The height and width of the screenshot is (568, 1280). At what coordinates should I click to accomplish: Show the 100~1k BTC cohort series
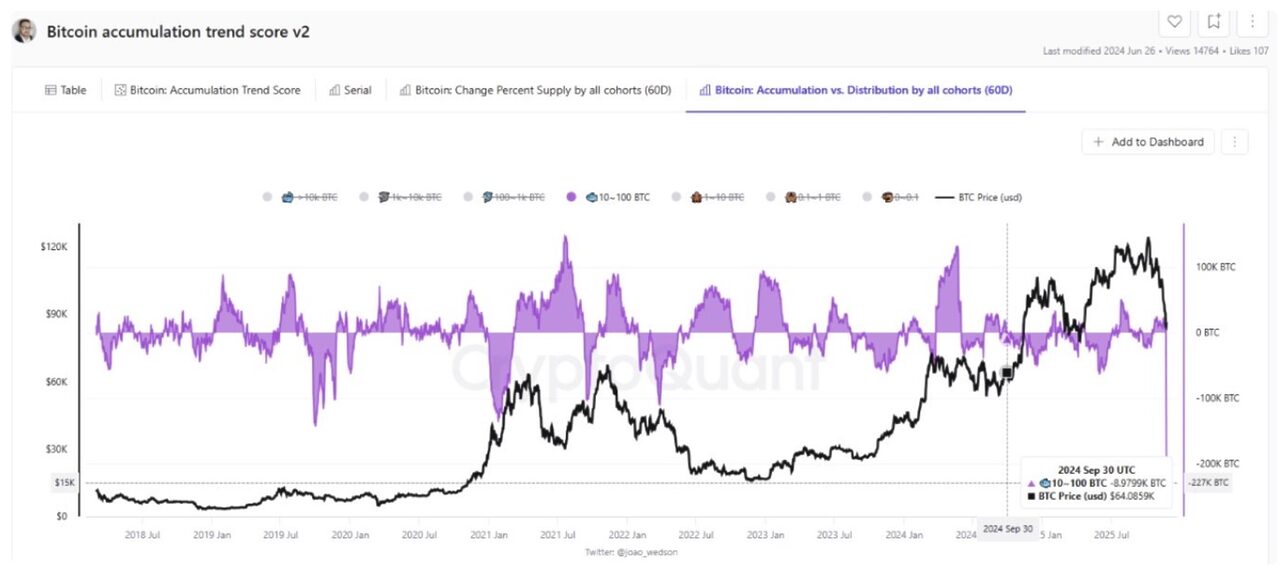click(514, 197)
